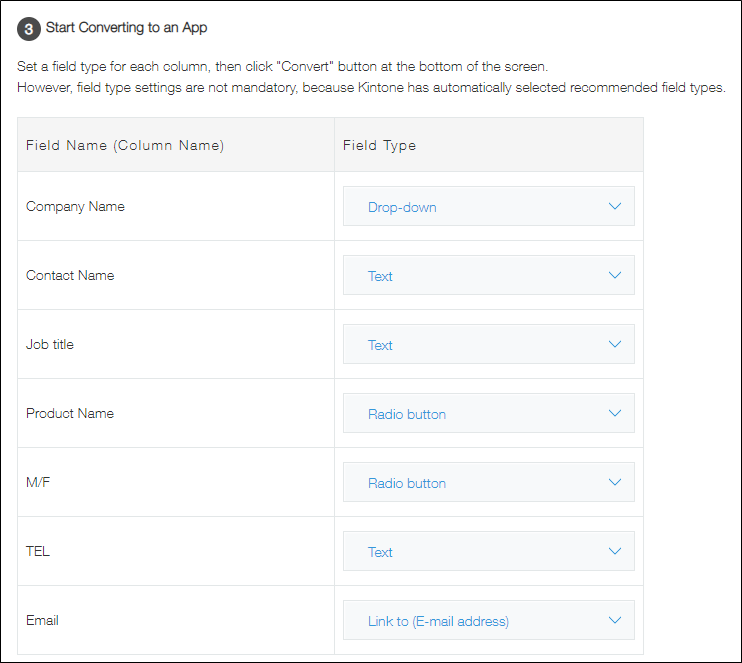Viewport: 742px width, 663px height.
Task: Select the Company Name row label
Action: coord(75,207)
